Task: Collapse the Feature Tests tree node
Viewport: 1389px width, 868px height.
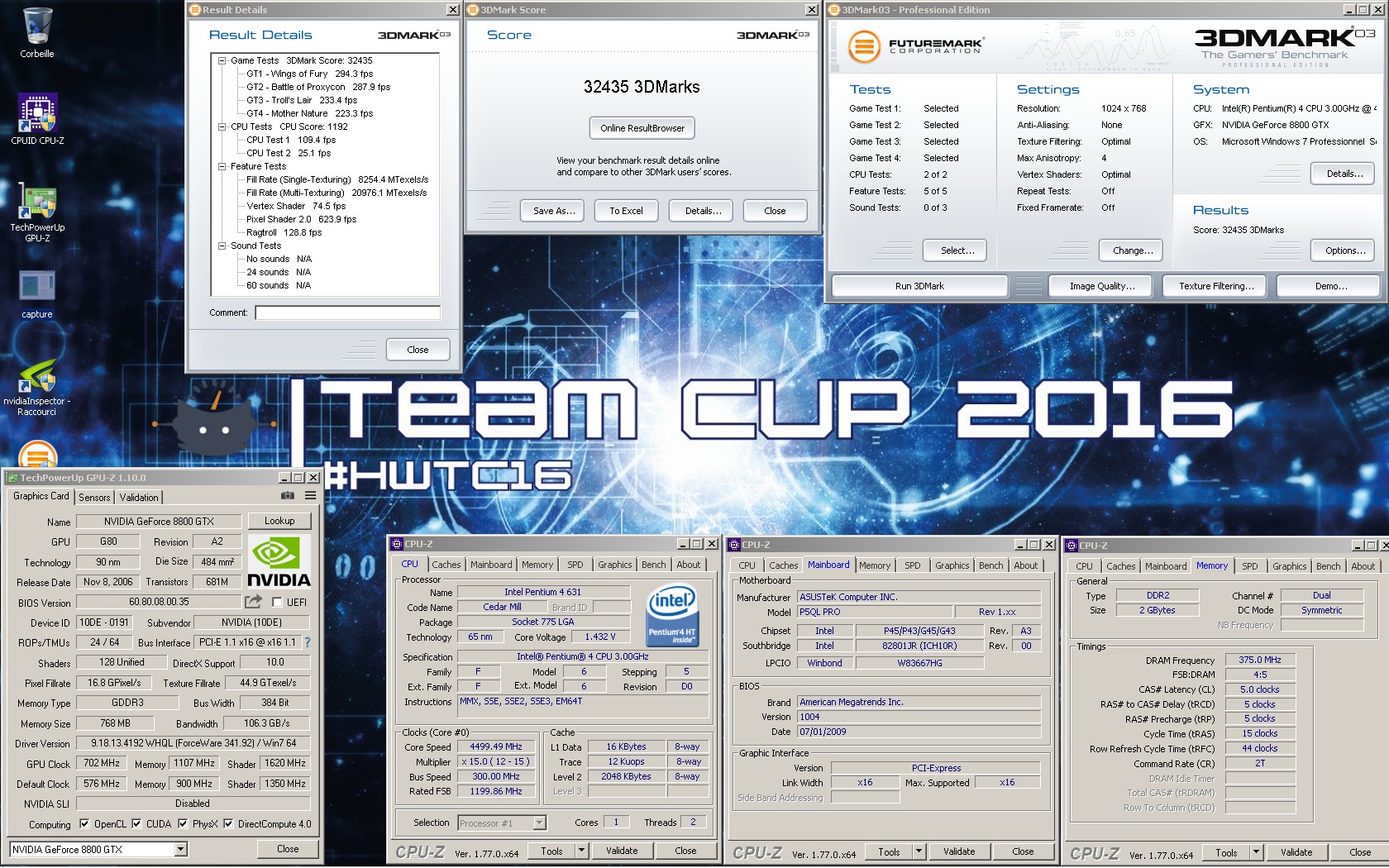Action: (222, 166)
